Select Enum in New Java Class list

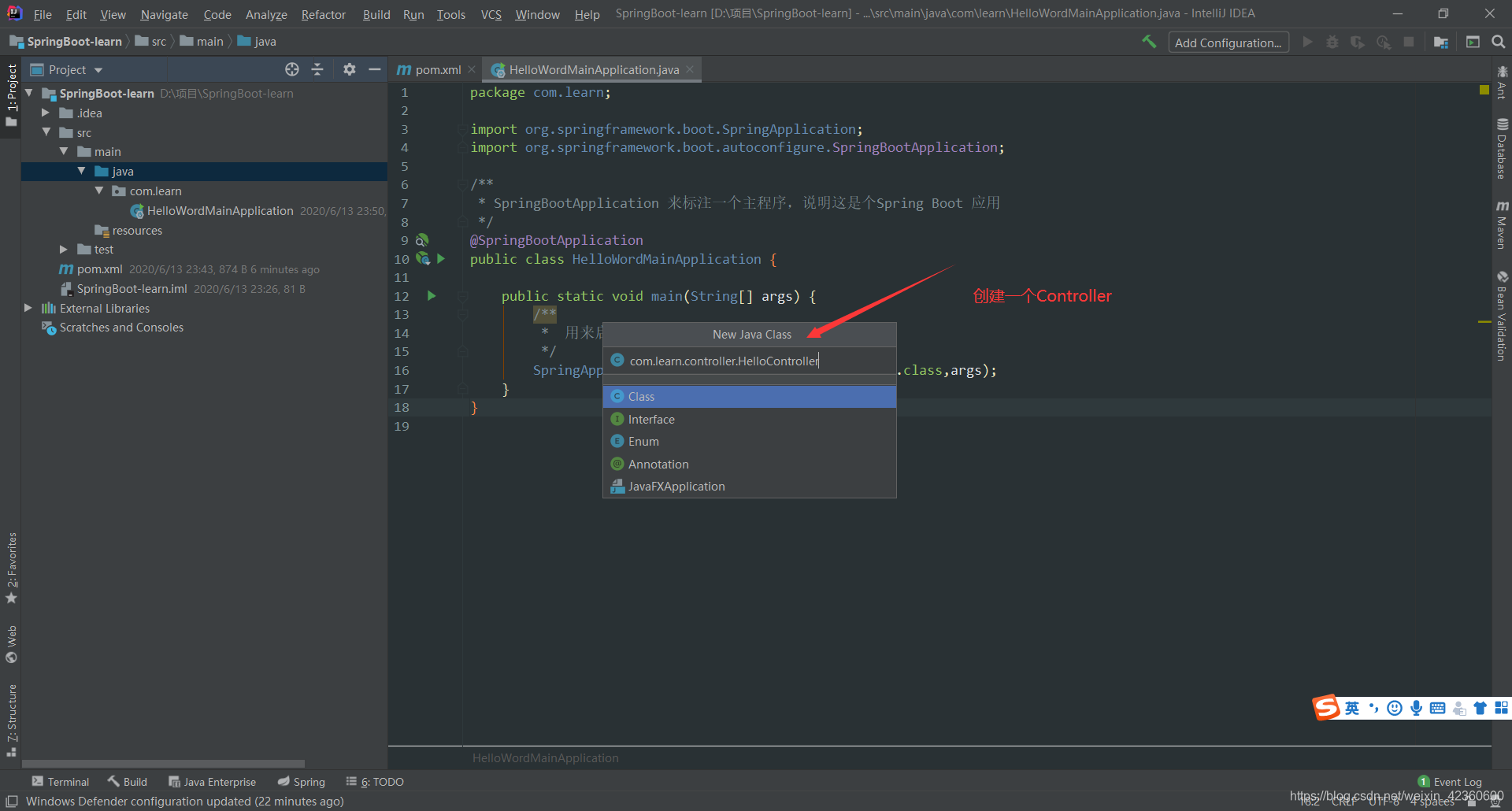pyautogui.click(x=750, y=441)
